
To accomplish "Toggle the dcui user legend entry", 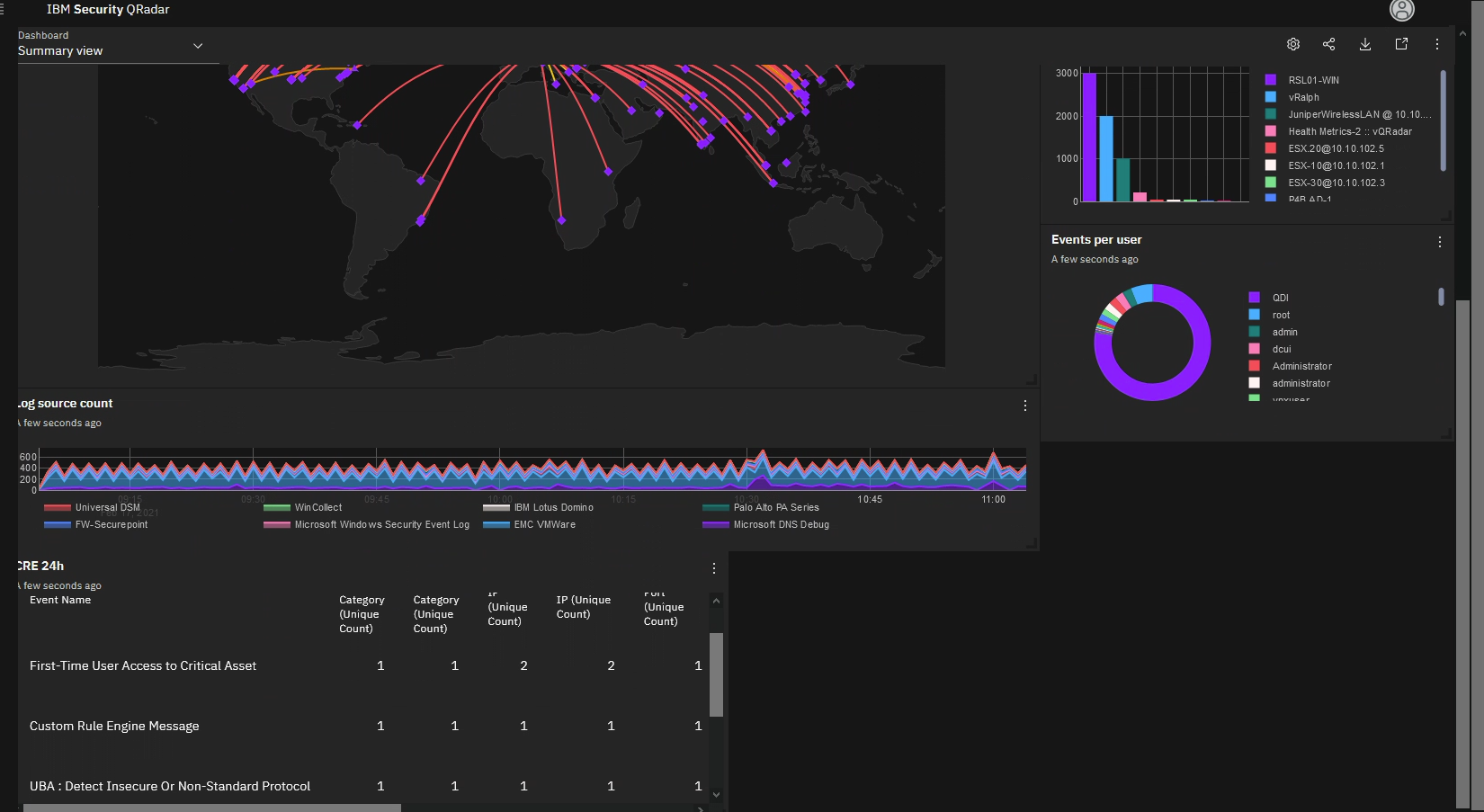I will click(1270, 349).
